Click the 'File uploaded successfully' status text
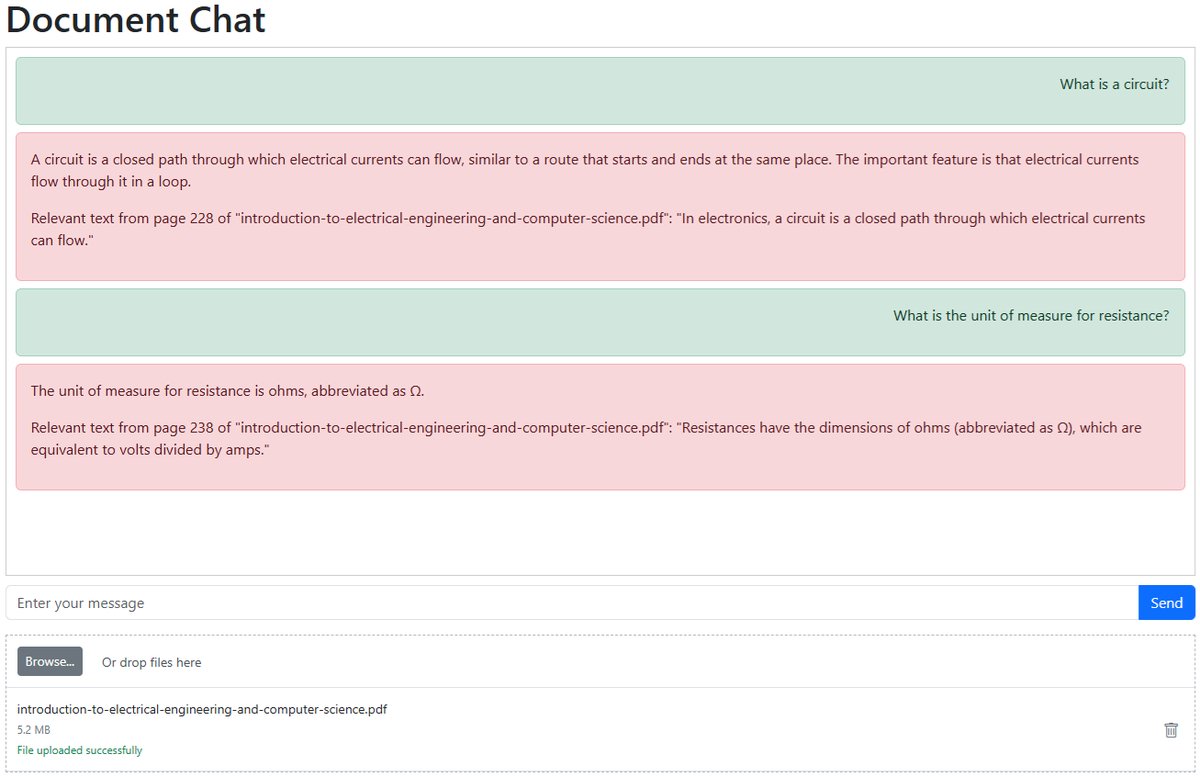The image size is (1200, 777). 80,750
